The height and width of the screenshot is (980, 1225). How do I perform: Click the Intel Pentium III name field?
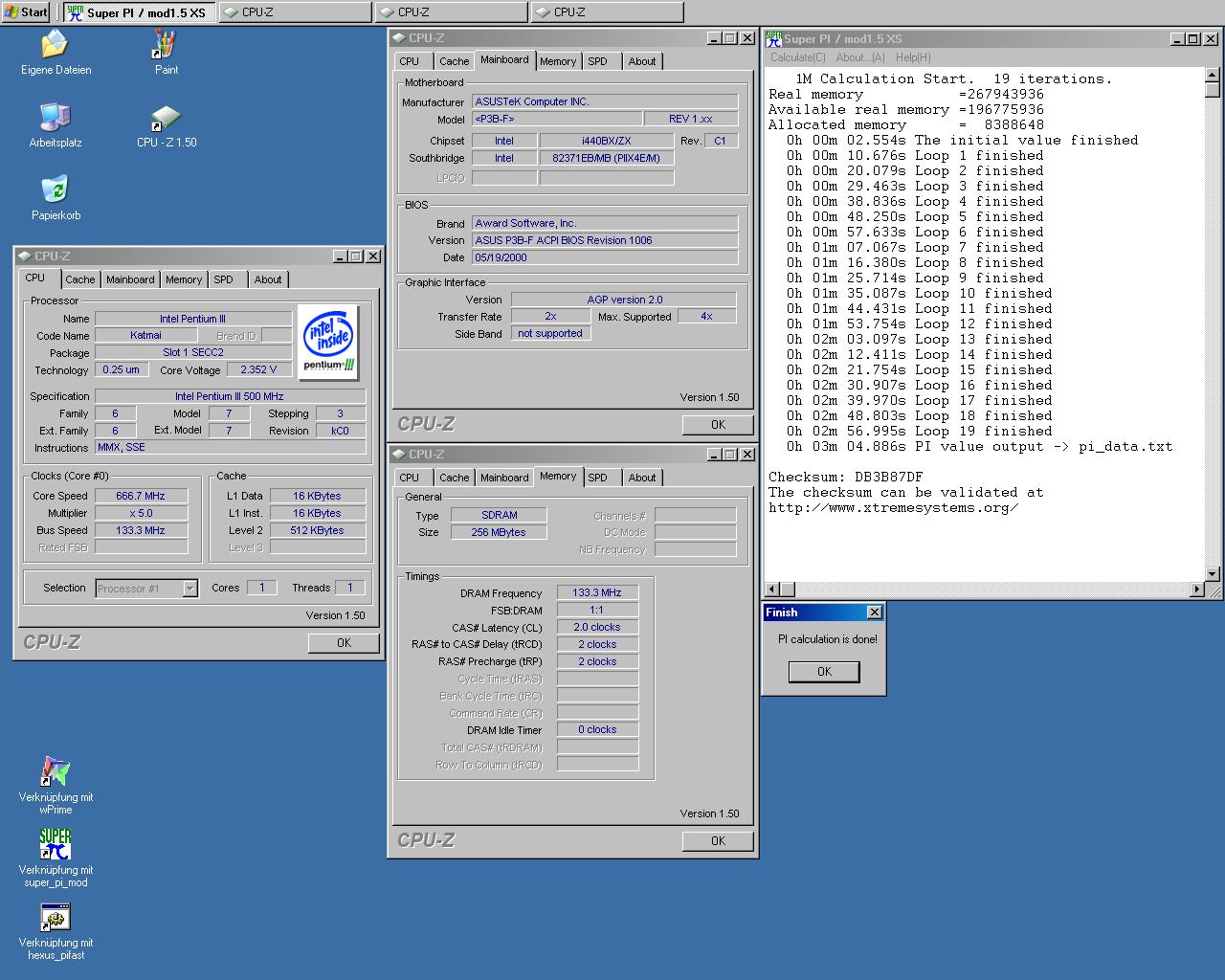[192, 319]
